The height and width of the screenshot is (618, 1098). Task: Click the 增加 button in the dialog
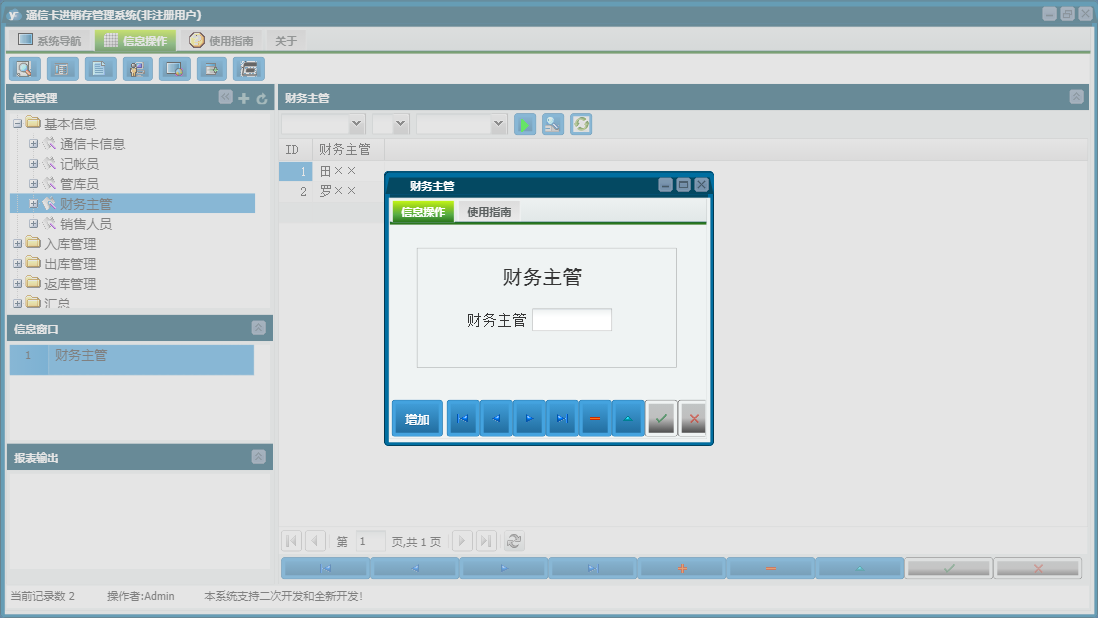[x=416, y=417]
